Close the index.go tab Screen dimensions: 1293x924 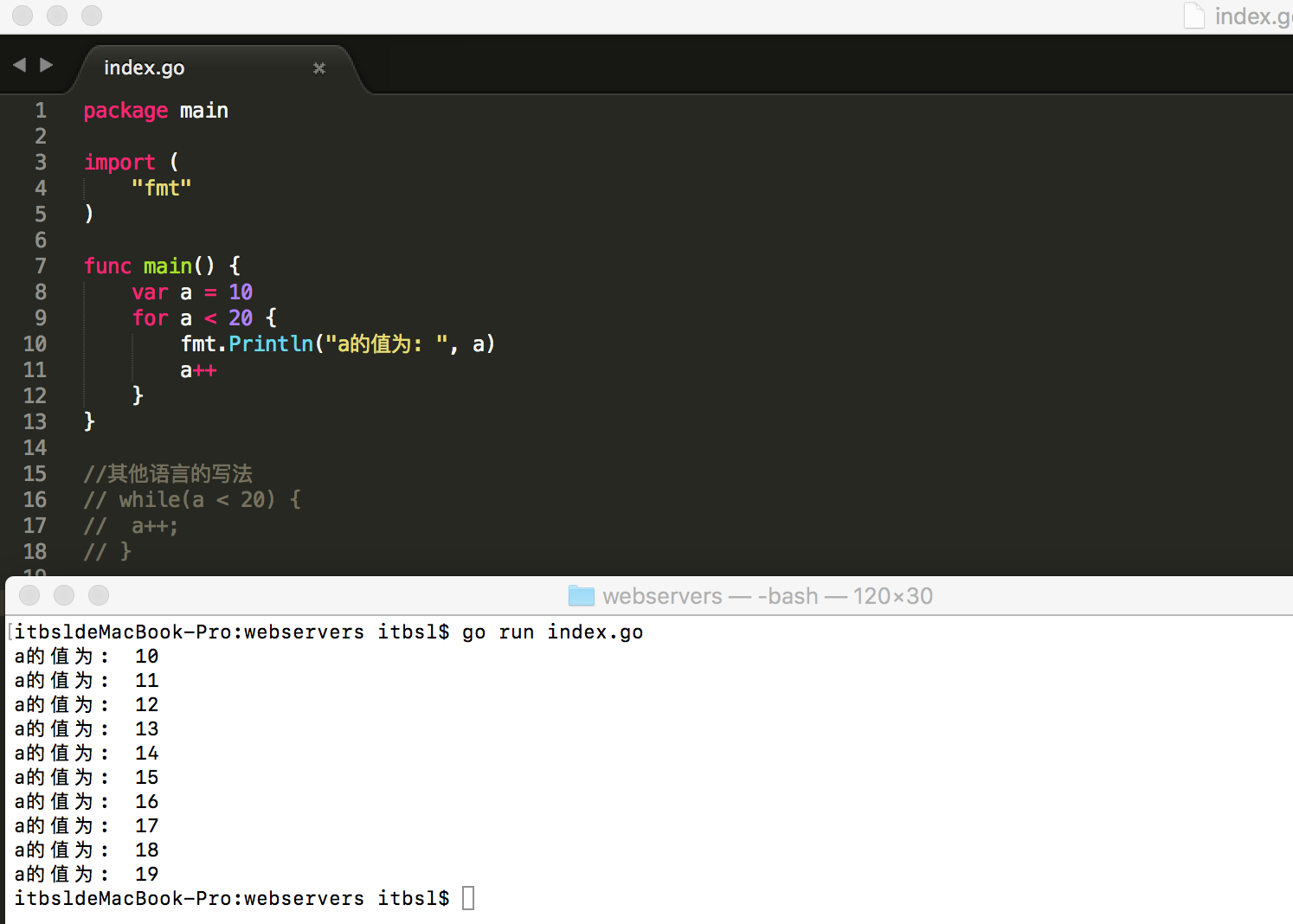pyautogui.click(x=319, y=67)
